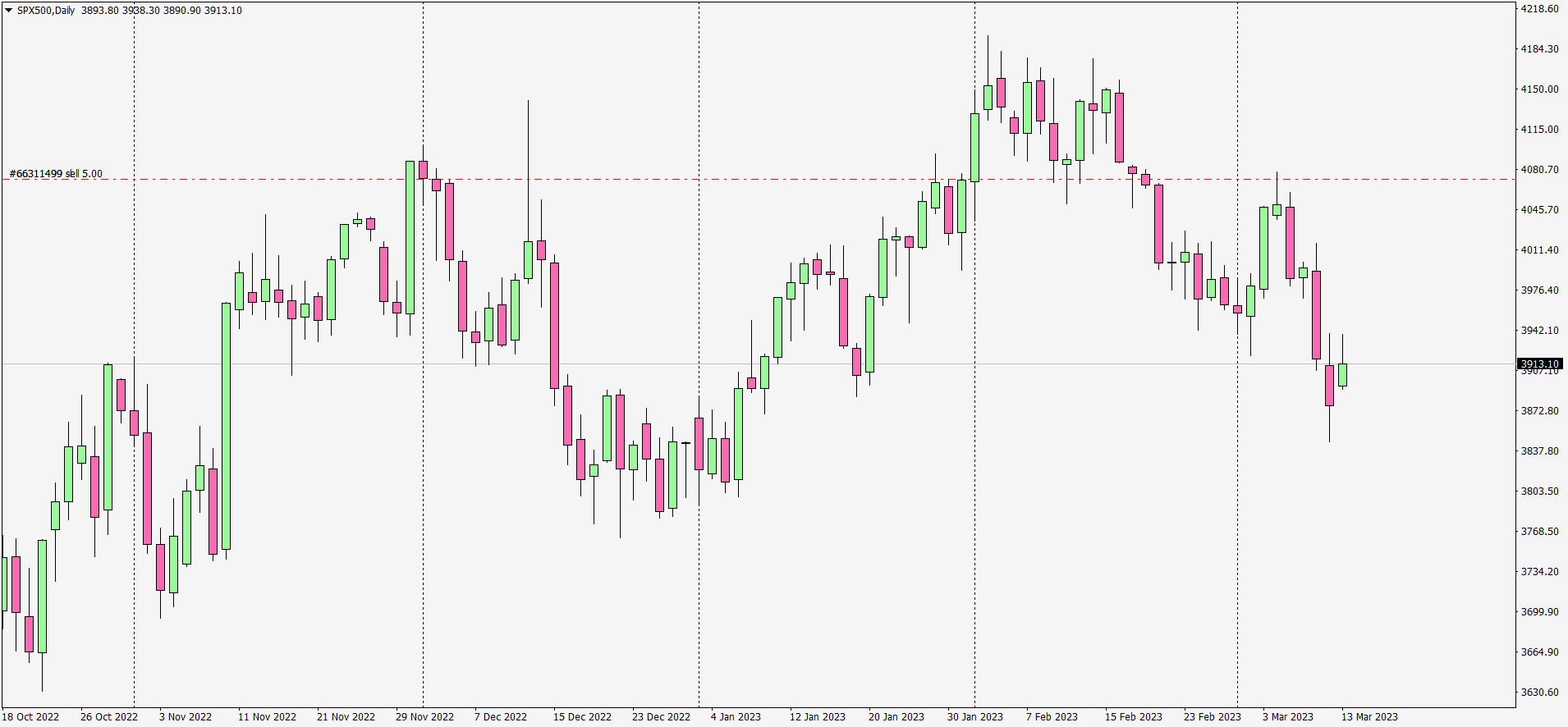This screenshot has height=727, width=1568.
Task: Click the 23 Dec 2022 date label
Action: [661, 717]
